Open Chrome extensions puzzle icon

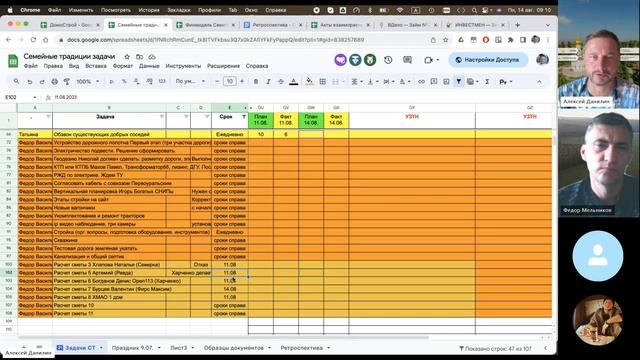[x=510, y=40]
